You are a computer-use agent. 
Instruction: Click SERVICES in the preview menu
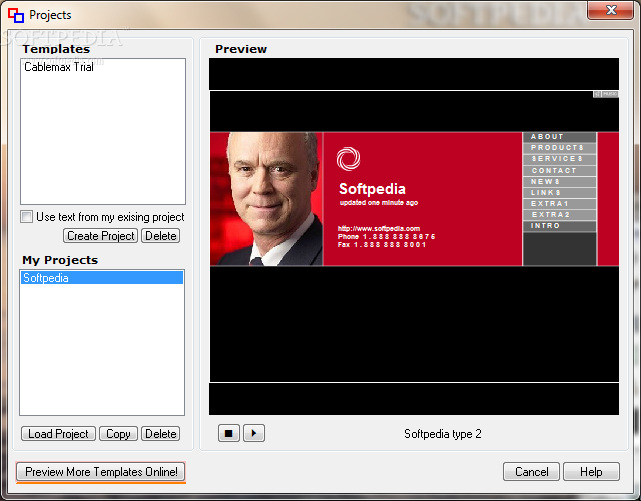(559, 159)
